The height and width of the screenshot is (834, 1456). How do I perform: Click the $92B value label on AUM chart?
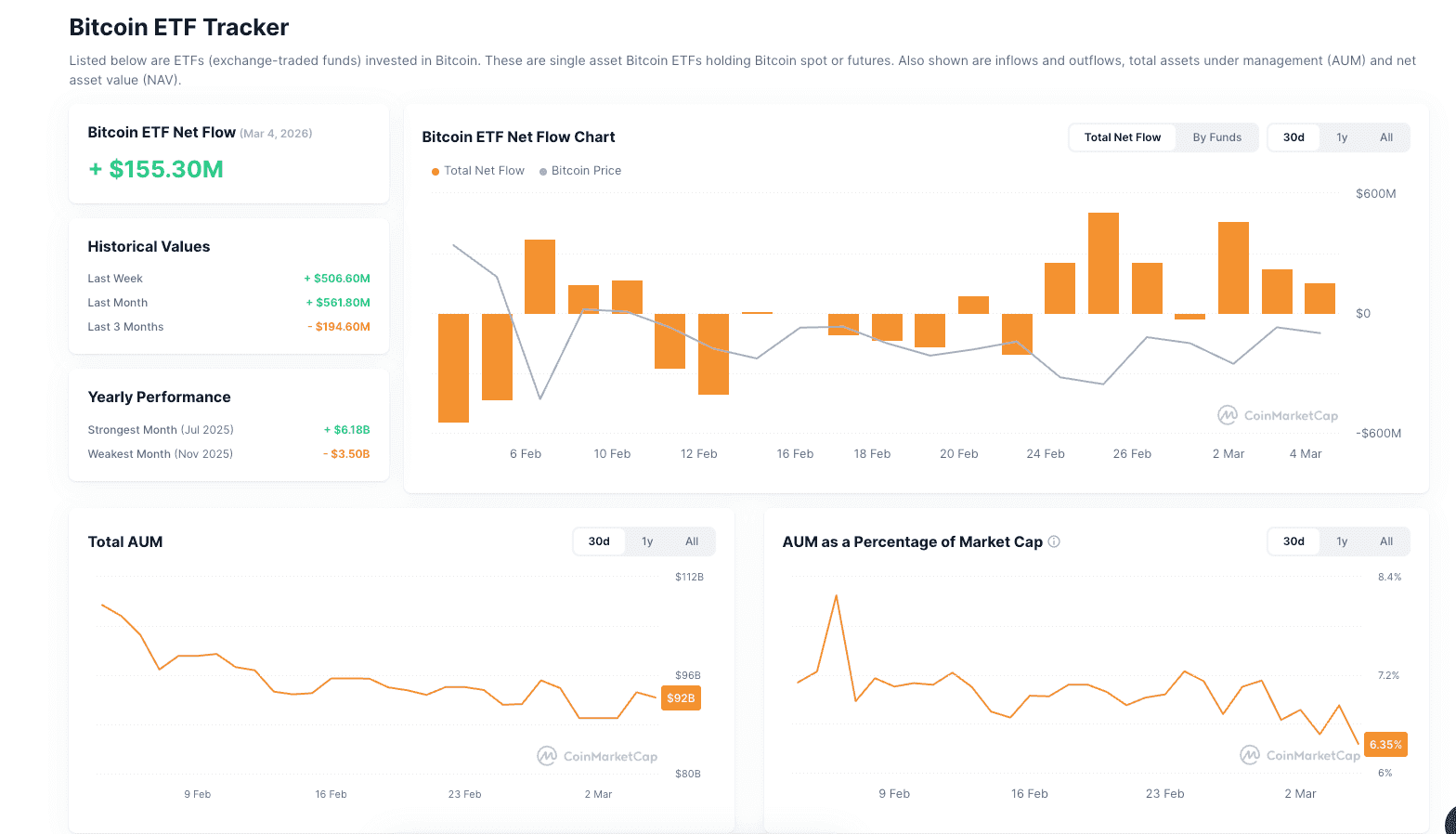coord(681,698)
